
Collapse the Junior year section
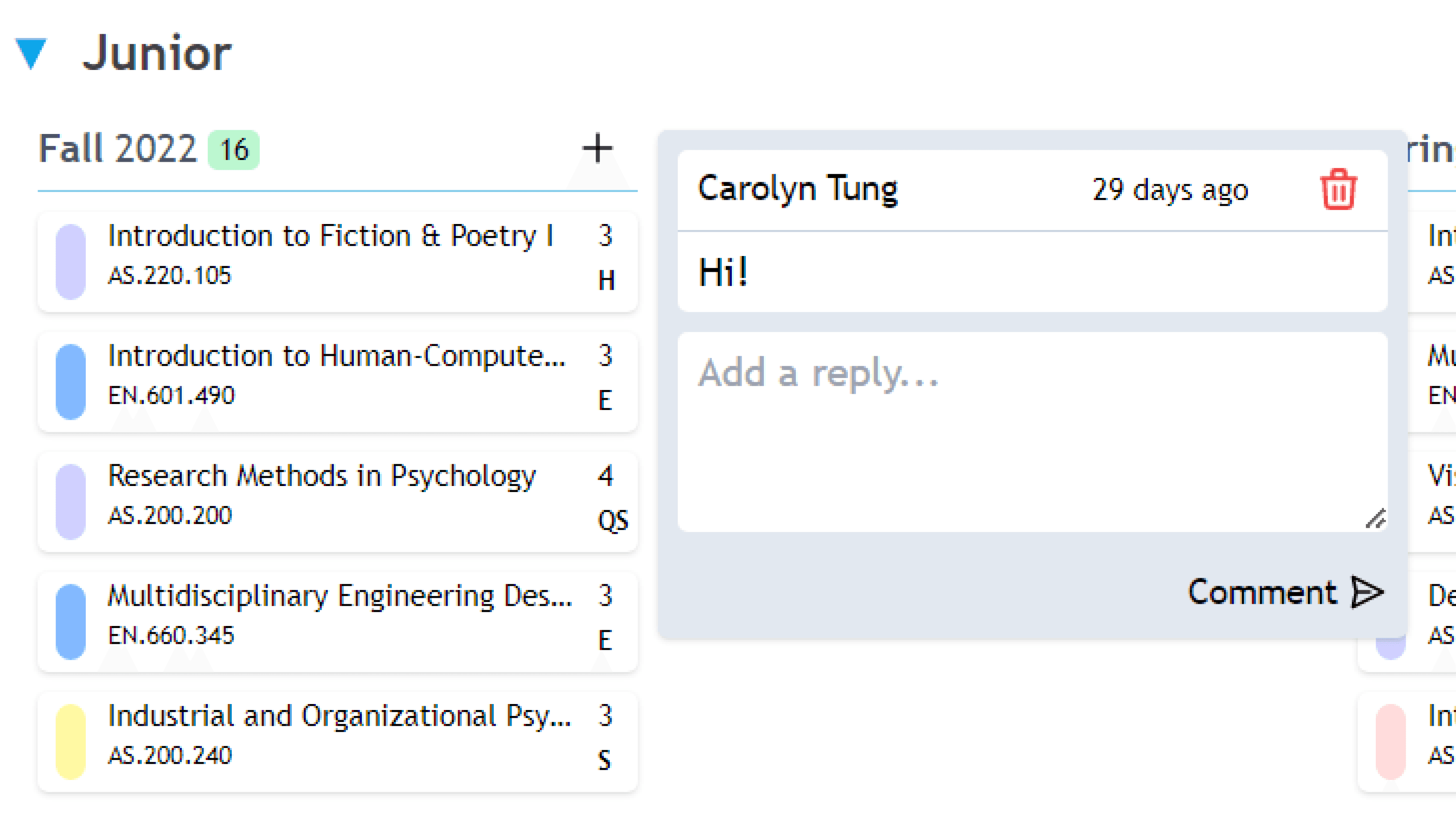tap(31, 53)
